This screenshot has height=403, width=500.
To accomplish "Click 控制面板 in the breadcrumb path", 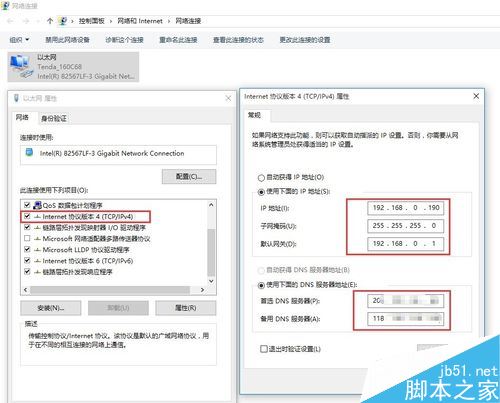I will [92, 21].
